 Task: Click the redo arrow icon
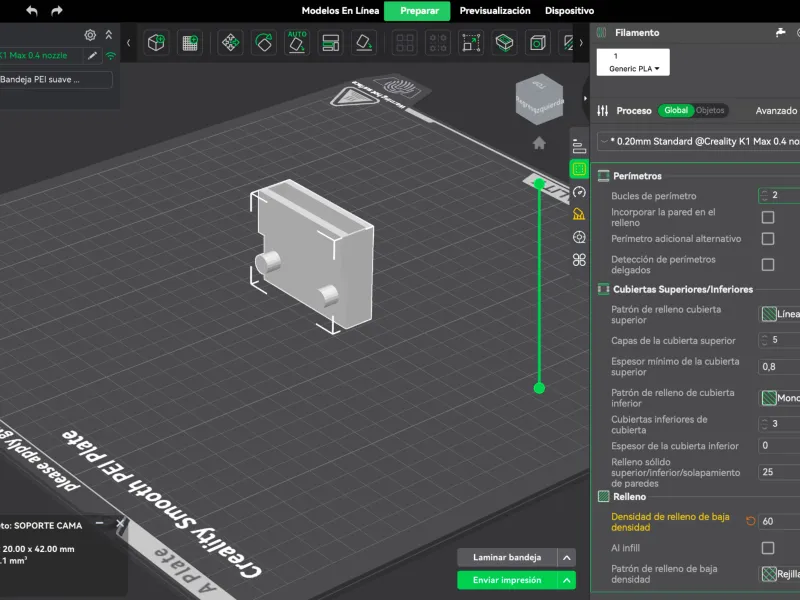point(57,11)
